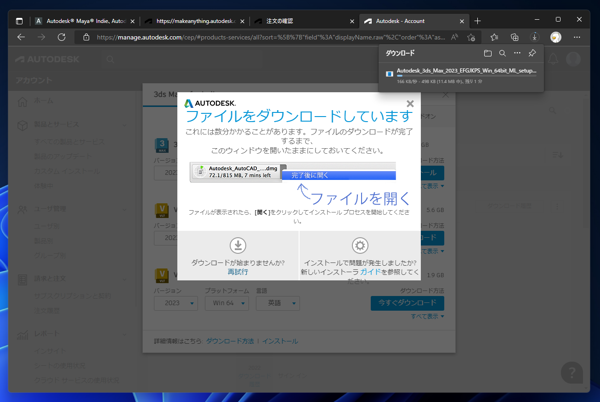Open プラットフォーム Win 64 dropdown
Image resolution: width=600 pixels, height=402 pixels.
(x=227, y=303)
